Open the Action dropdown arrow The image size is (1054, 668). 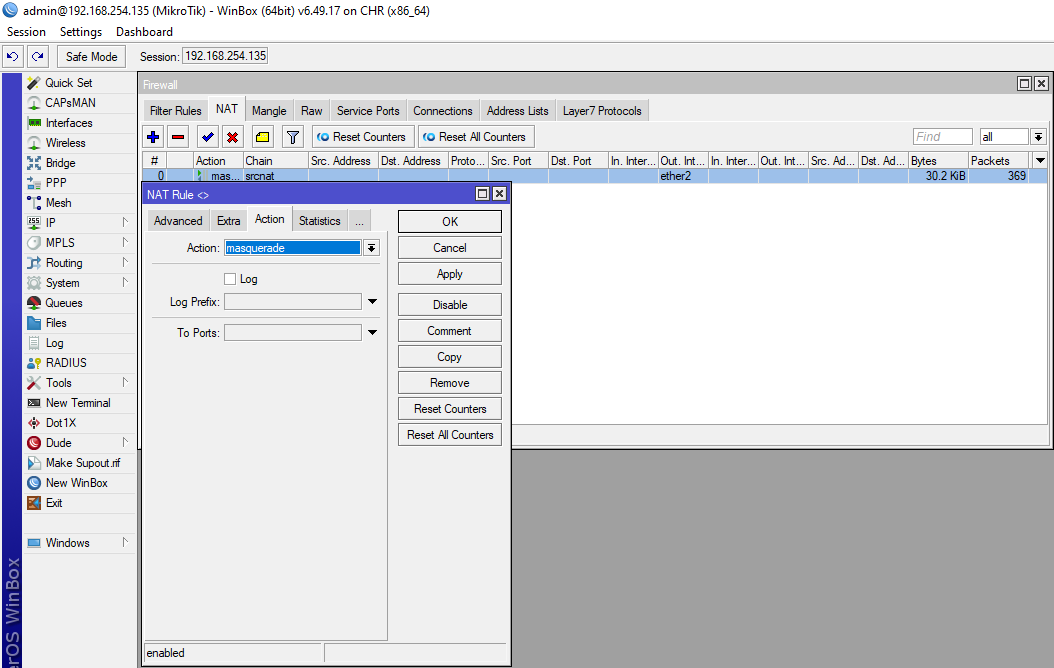point(371,248)
